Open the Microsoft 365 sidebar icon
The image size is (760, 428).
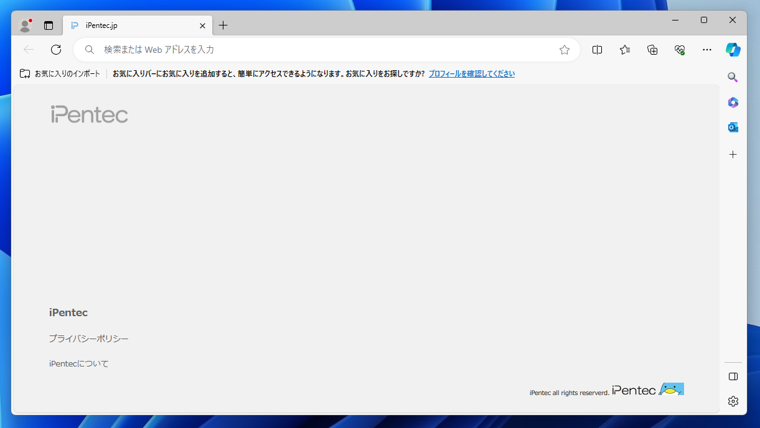point(733,102)
